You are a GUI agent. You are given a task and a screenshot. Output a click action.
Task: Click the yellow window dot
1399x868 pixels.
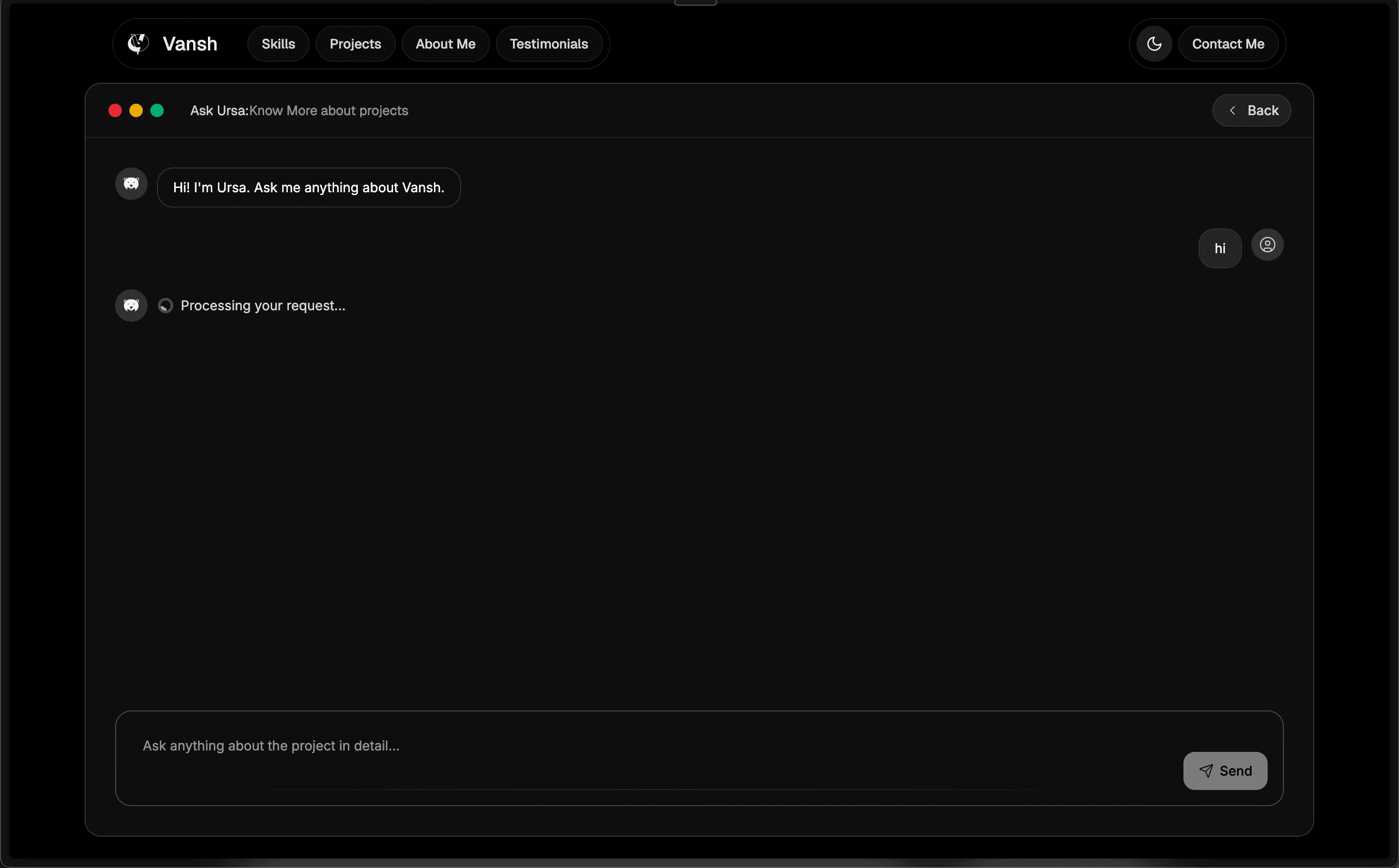click(136, 110)
